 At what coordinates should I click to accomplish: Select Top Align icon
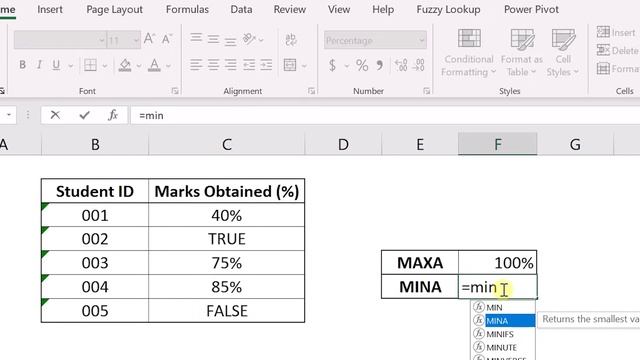click(196, 39)
